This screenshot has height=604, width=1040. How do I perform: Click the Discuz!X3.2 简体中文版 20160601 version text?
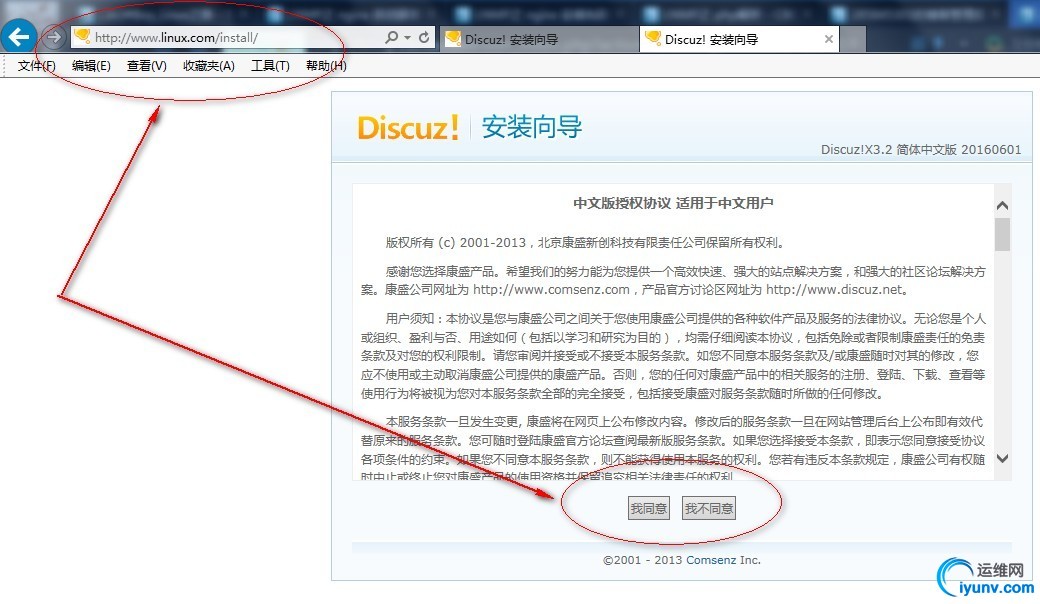point(921,149)
